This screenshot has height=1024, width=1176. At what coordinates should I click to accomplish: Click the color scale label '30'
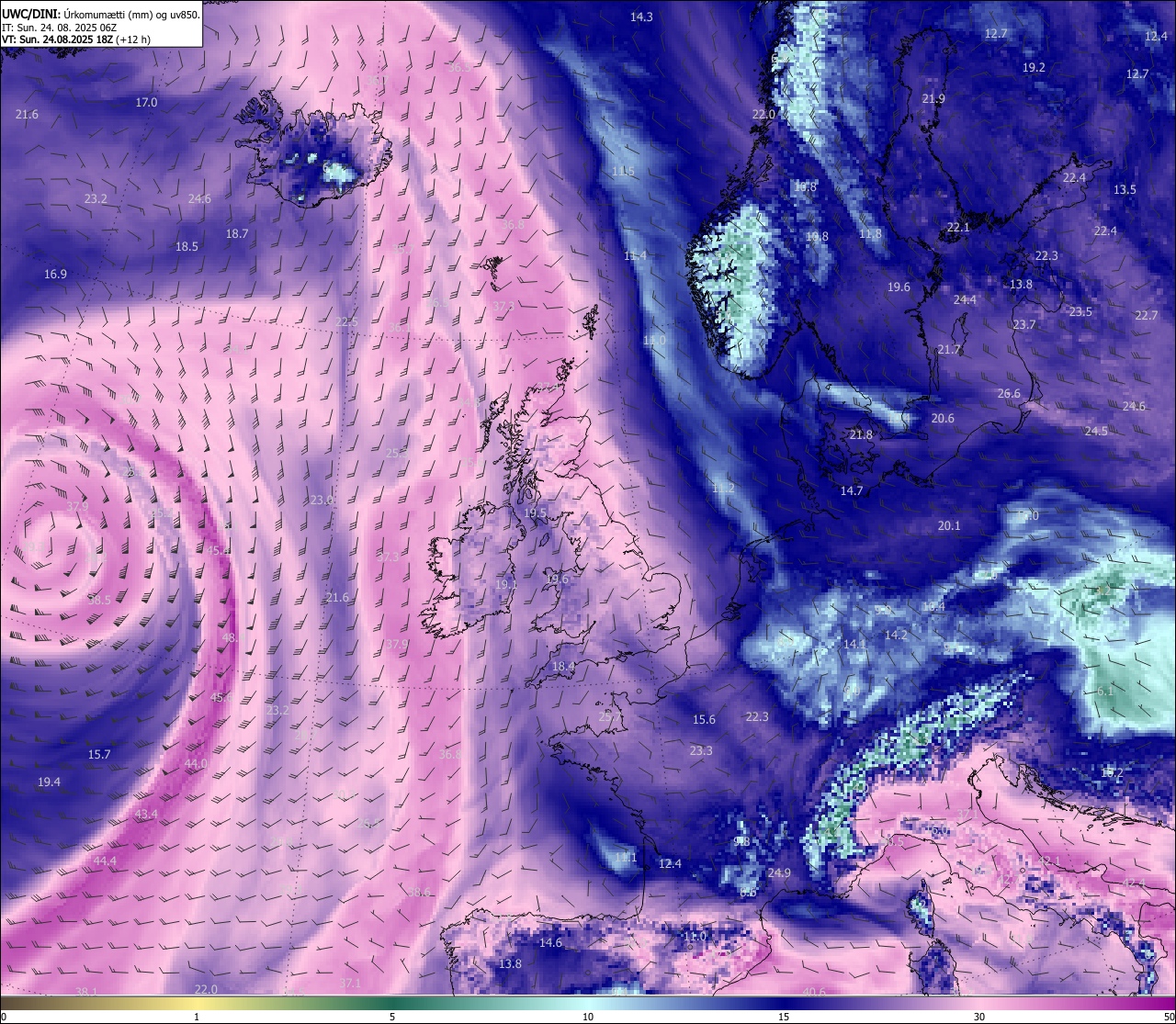tap(979, 1017)
